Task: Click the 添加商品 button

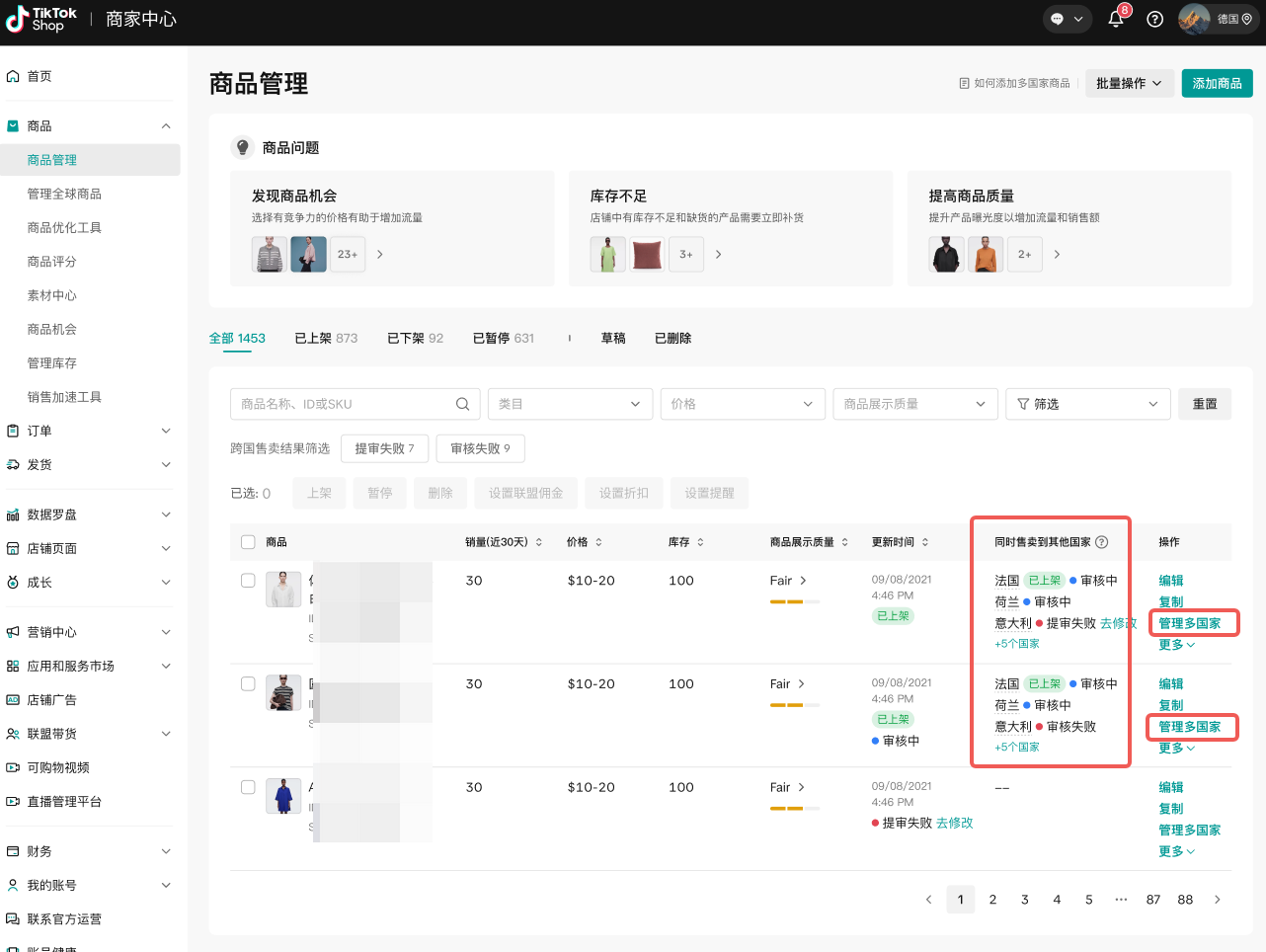Action: (1217, 84)
